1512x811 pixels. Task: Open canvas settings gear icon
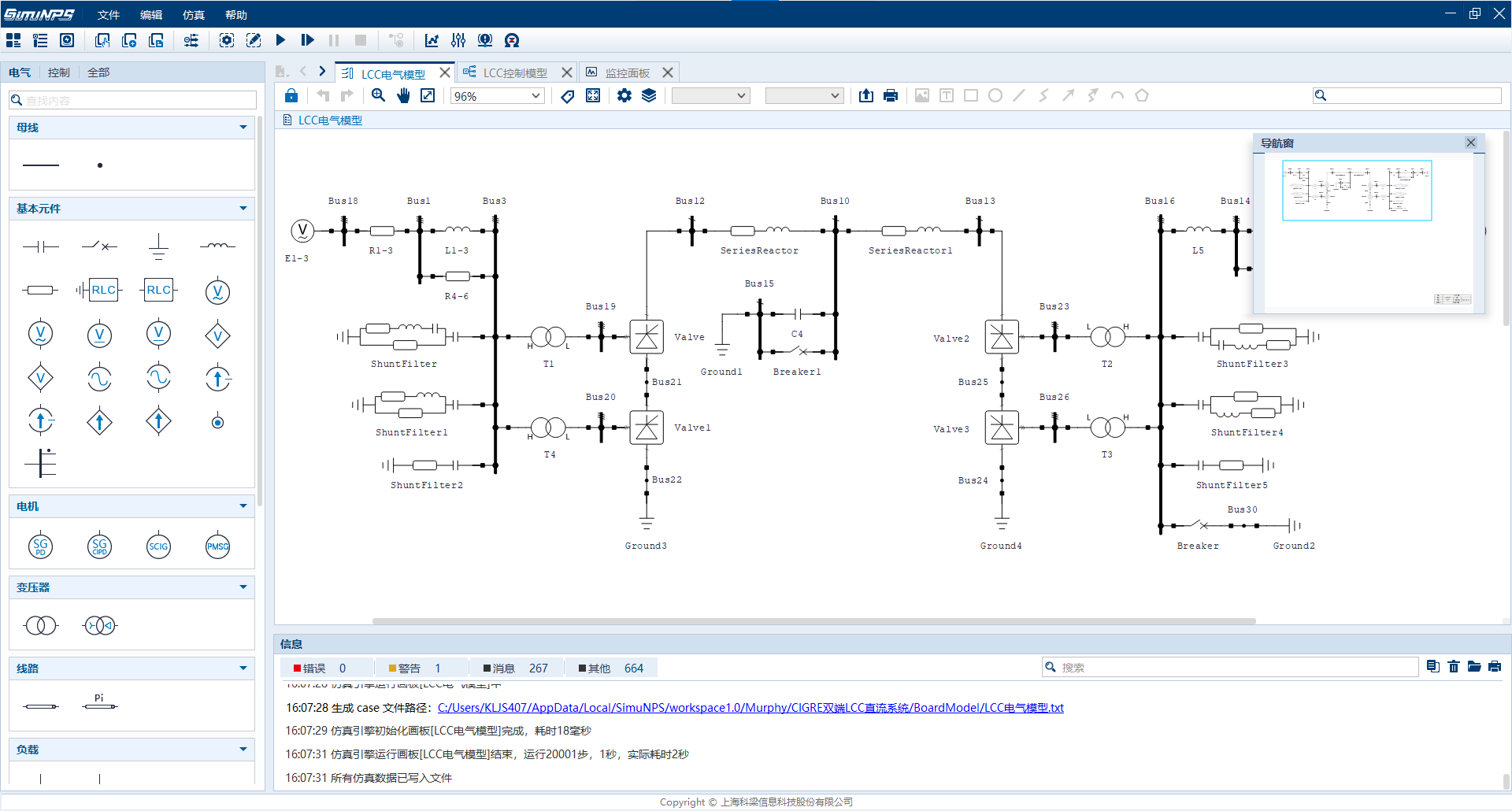tap(624, 95)
